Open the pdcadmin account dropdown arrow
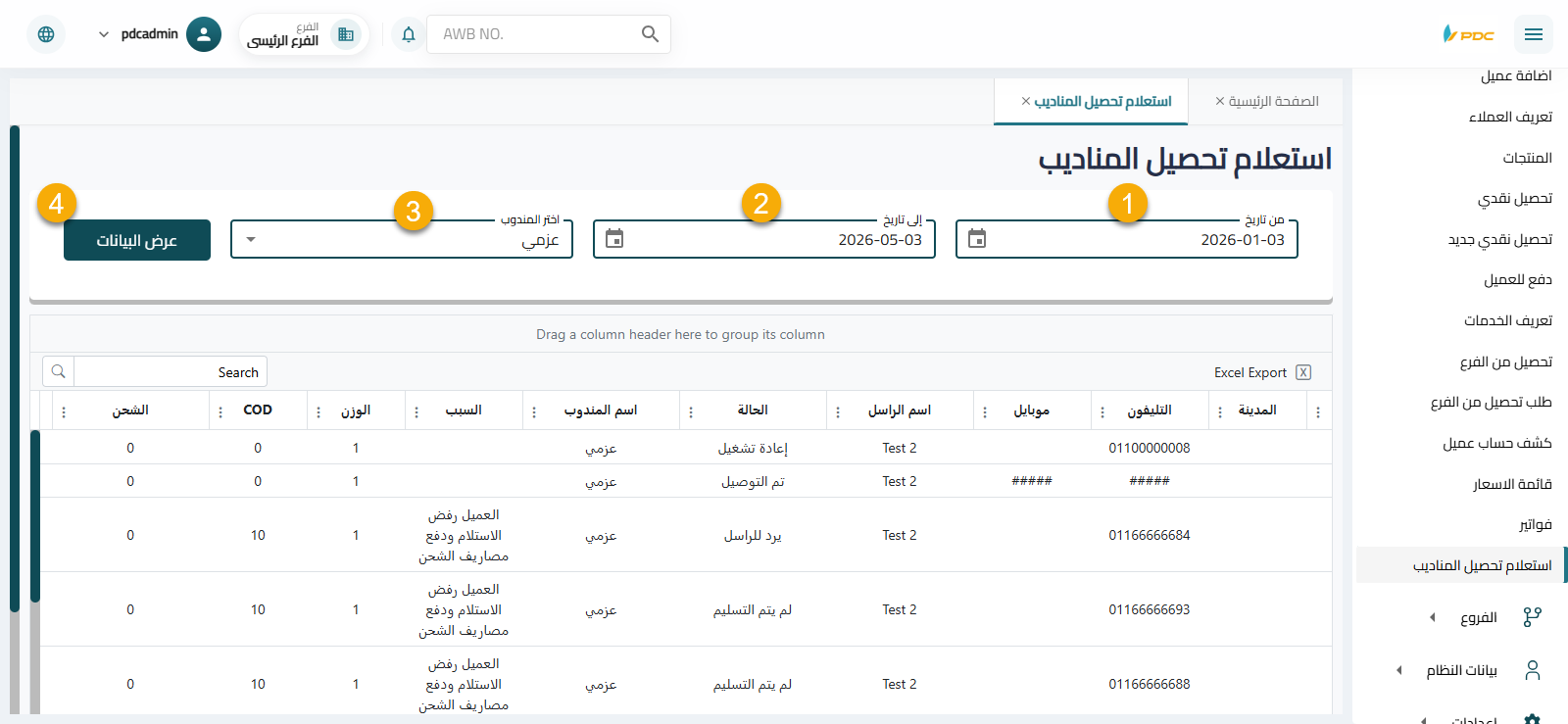The height and width of the screenshot is (724, 1568). coord(104,34)
